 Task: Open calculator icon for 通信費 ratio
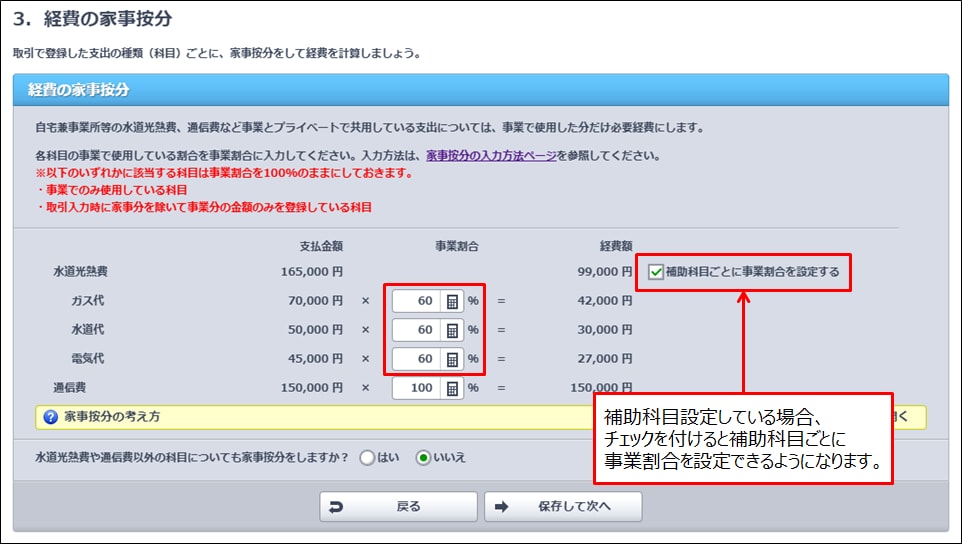pos(452,388)
